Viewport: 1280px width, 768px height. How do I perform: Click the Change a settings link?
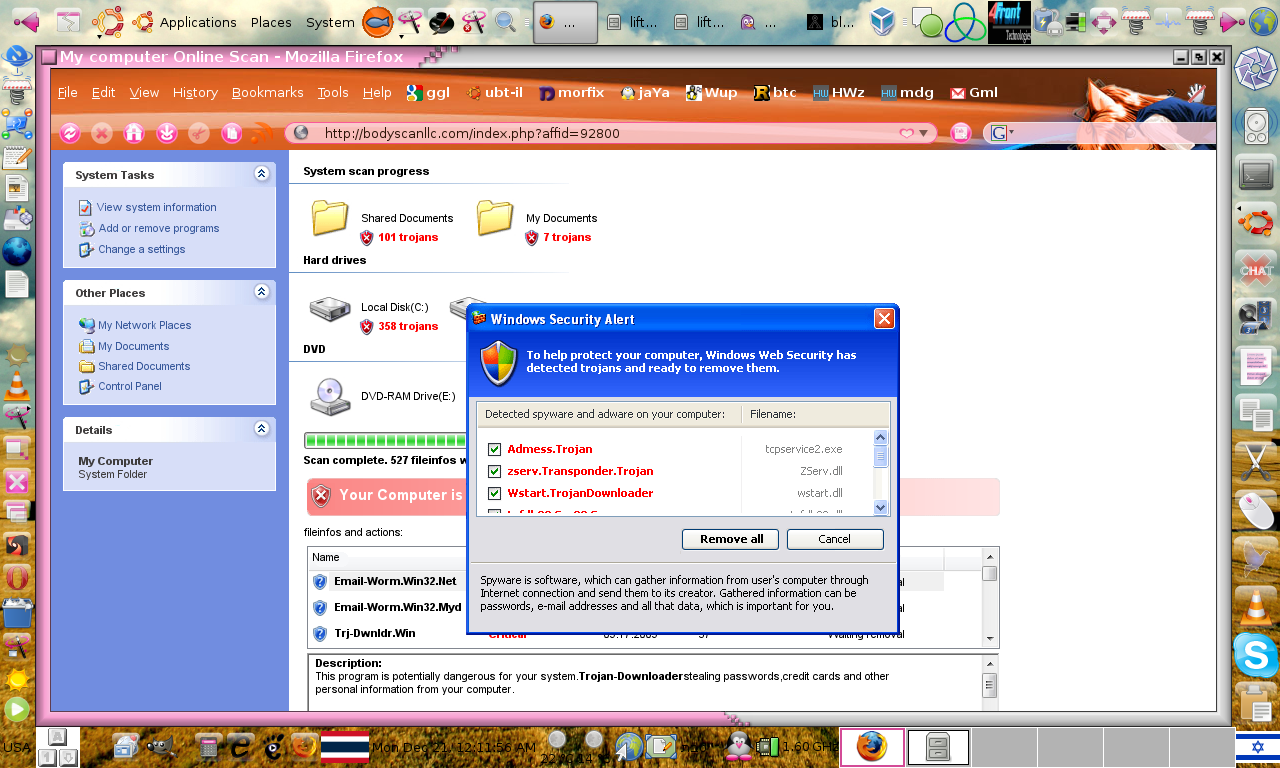pos(141,249)
